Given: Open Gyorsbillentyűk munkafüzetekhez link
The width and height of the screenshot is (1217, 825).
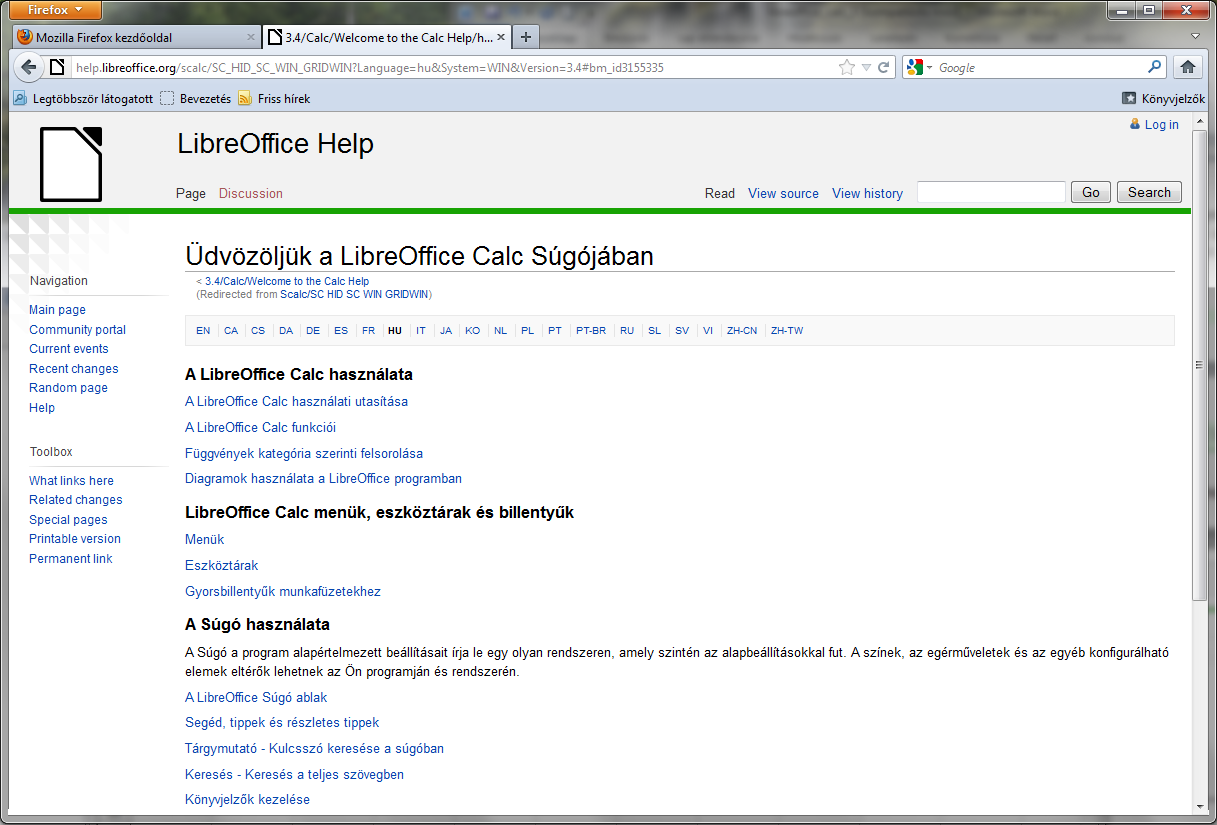Looking at the screenshot, I should tap(283, 592).
